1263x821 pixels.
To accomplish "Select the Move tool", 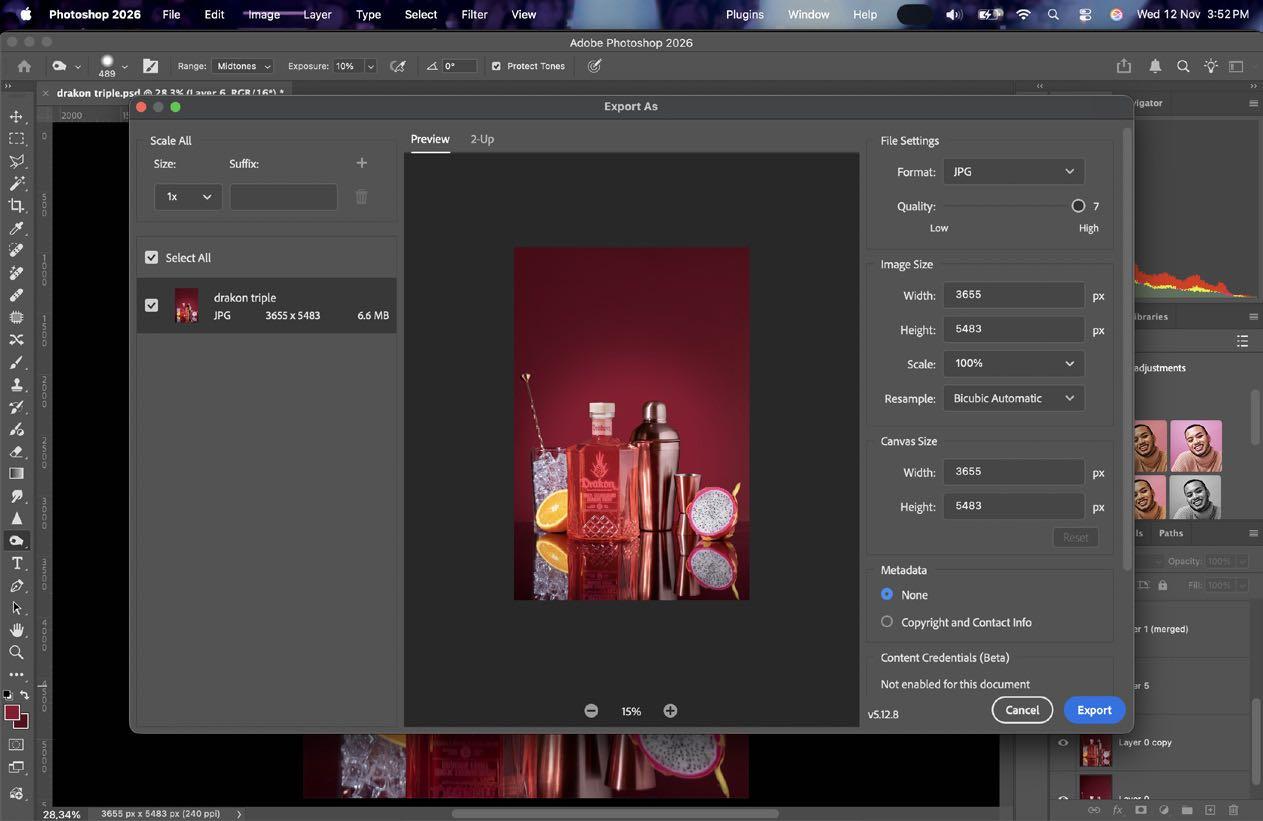I will click(16, 117).
